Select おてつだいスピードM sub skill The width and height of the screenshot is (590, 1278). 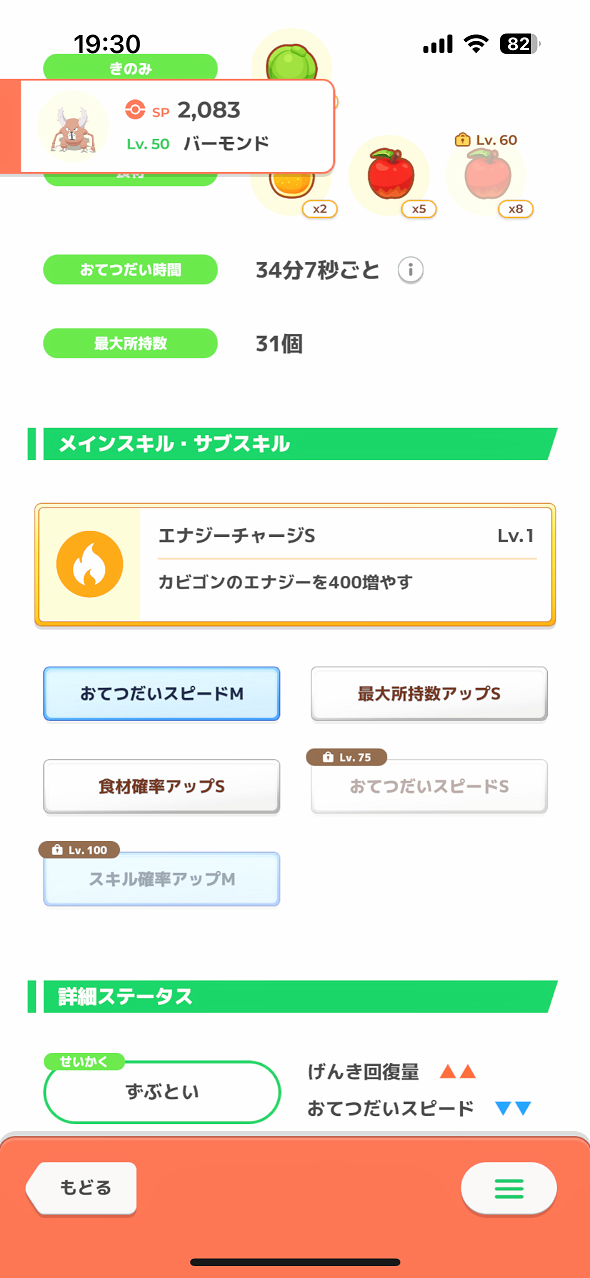click(161, 693)
